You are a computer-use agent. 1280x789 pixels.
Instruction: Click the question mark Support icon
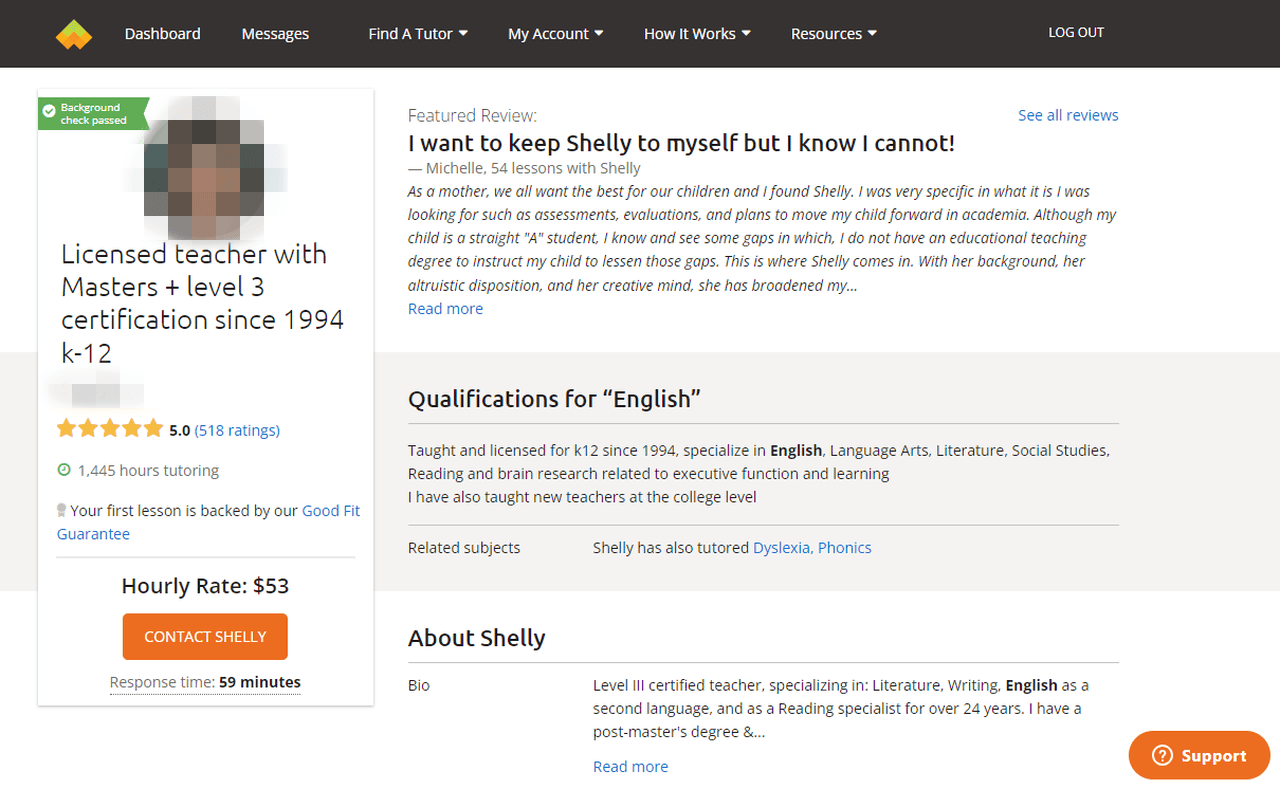(1162, 756)
